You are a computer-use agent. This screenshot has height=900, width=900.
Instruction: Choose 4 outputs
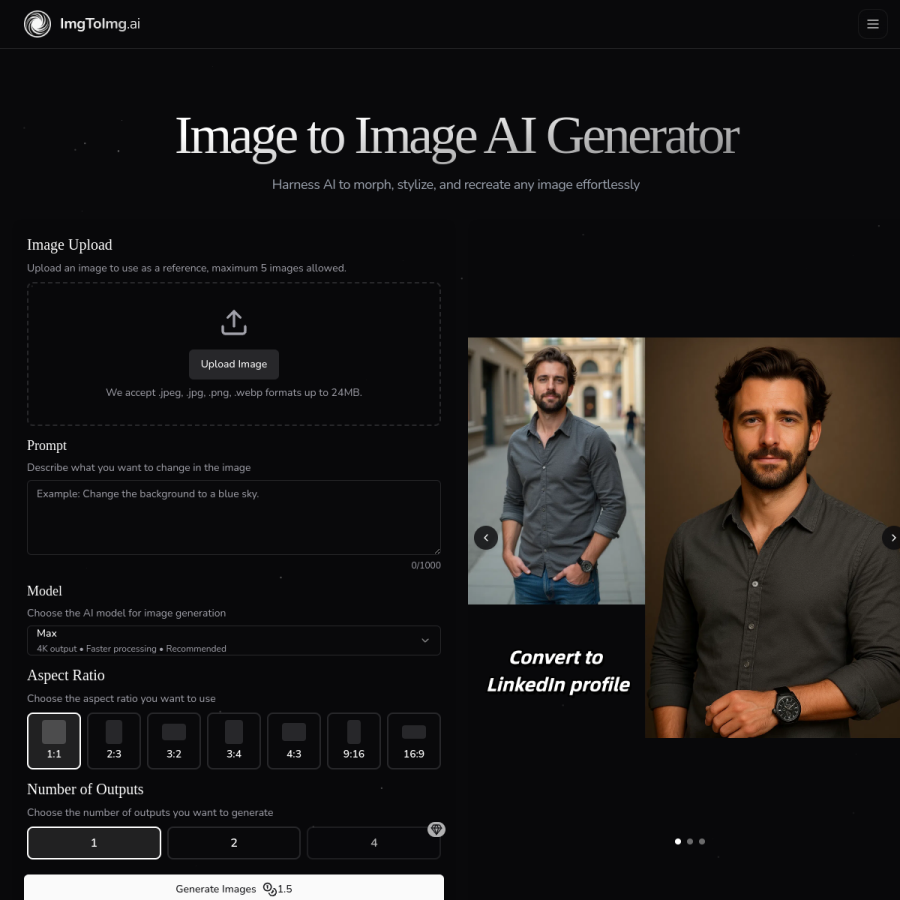374,843
